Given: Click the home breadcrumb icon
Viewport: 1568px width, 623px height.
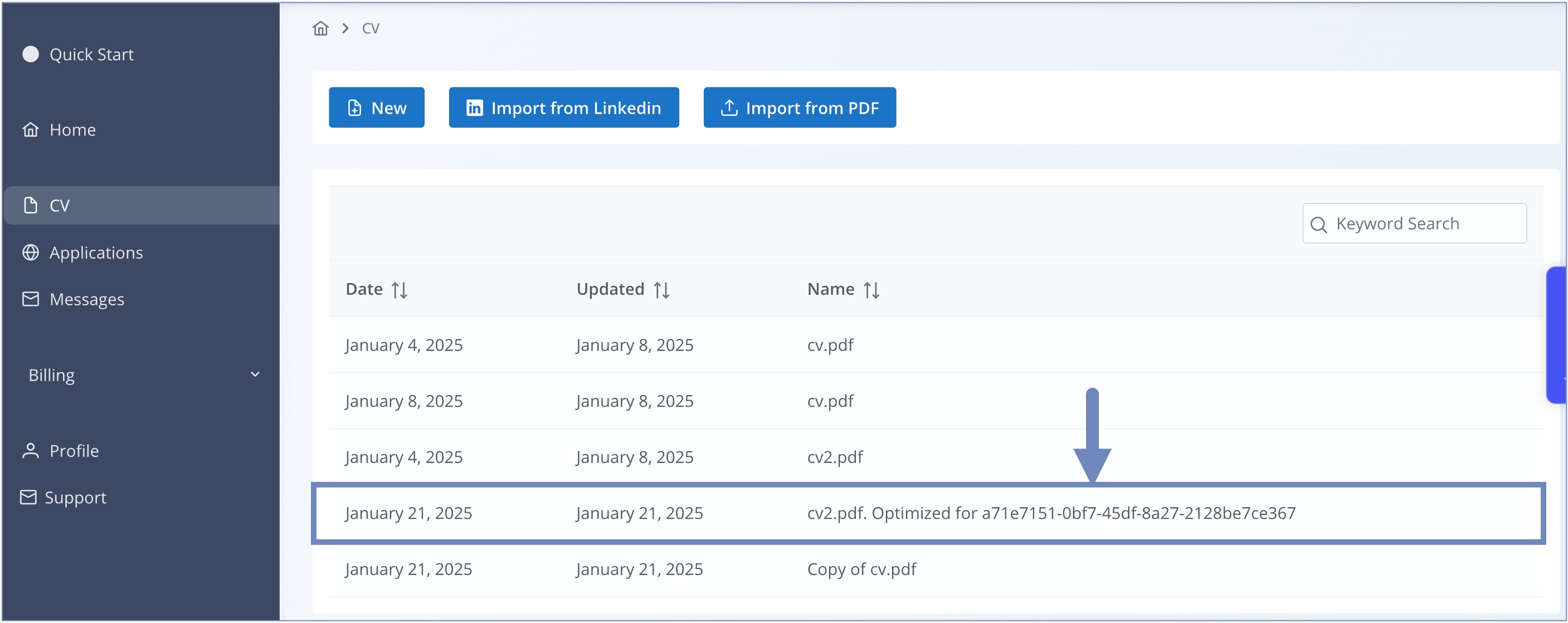Looking at the screenshot, I should click(x=320, y=28).
